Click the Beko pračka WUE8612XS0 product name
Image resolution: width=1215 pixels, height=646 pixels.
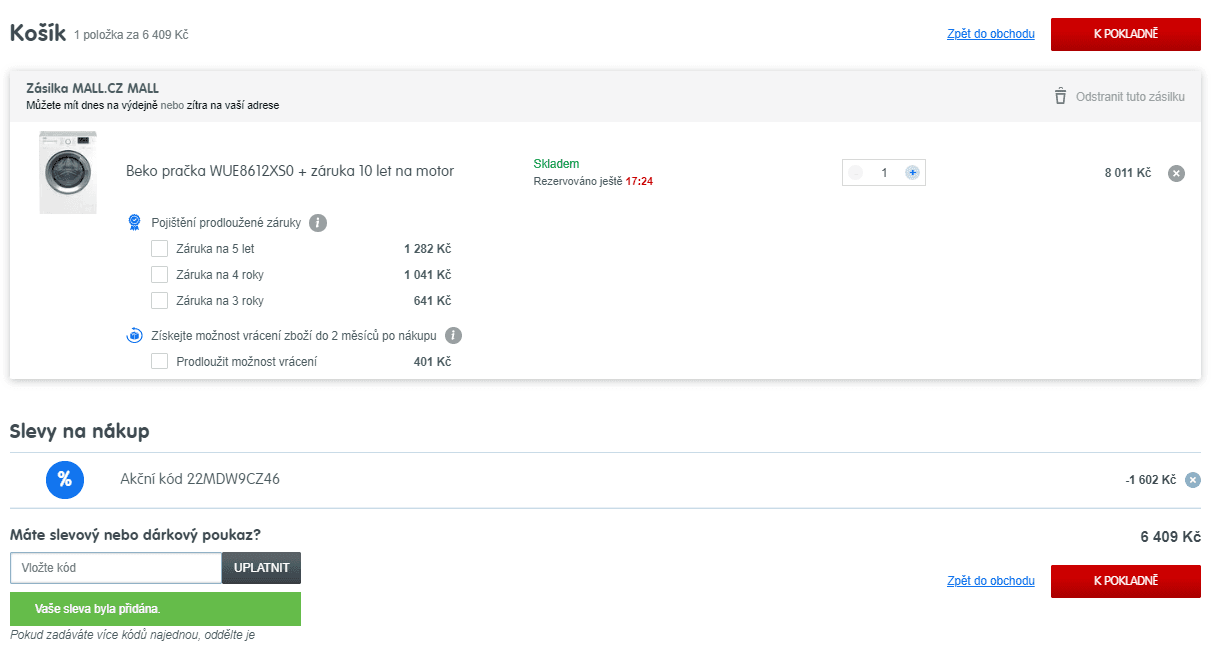[x=290, y=171]
